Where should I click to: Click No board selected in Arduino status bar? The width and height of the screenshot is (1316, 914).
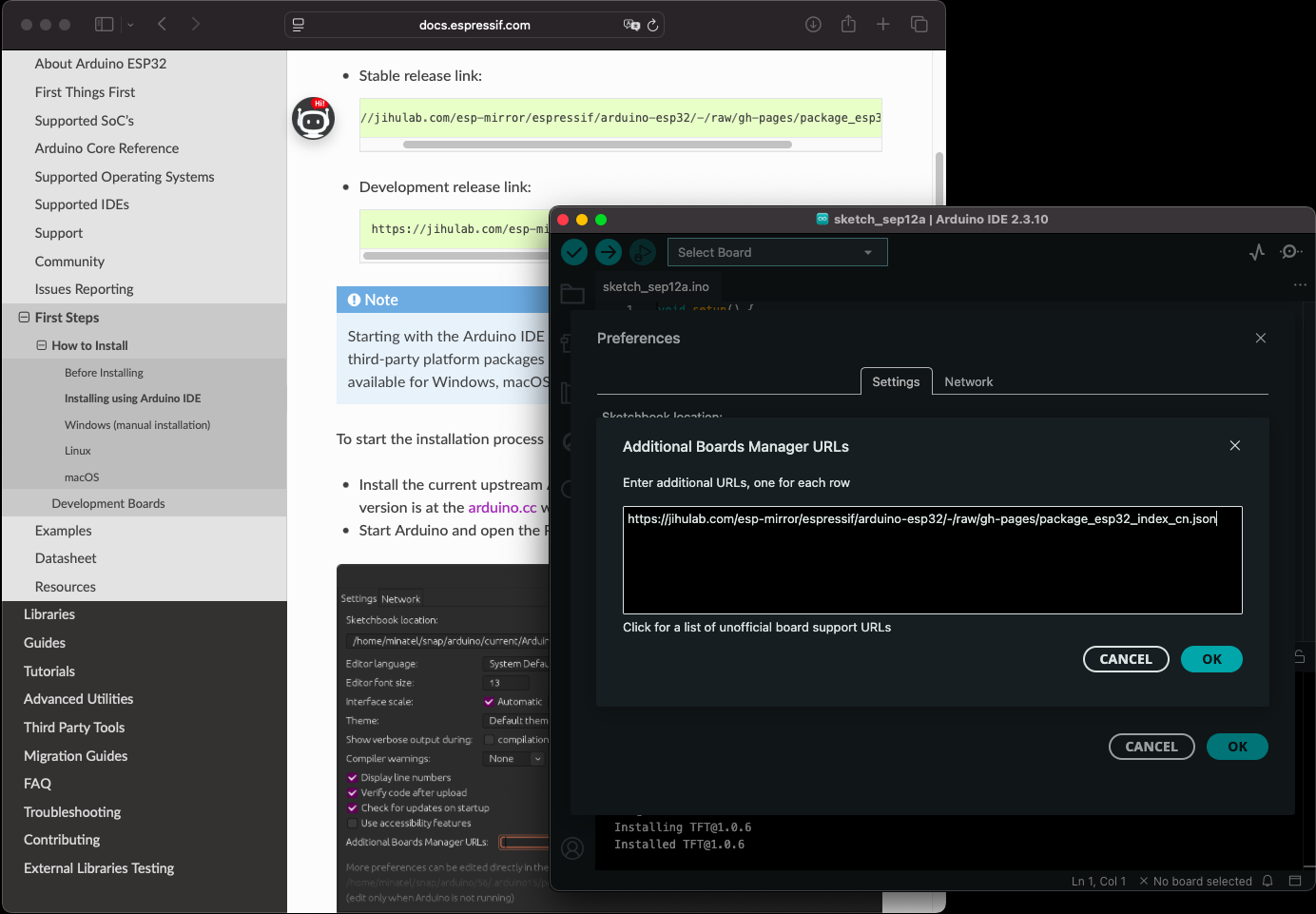[x=1195, y=882]
